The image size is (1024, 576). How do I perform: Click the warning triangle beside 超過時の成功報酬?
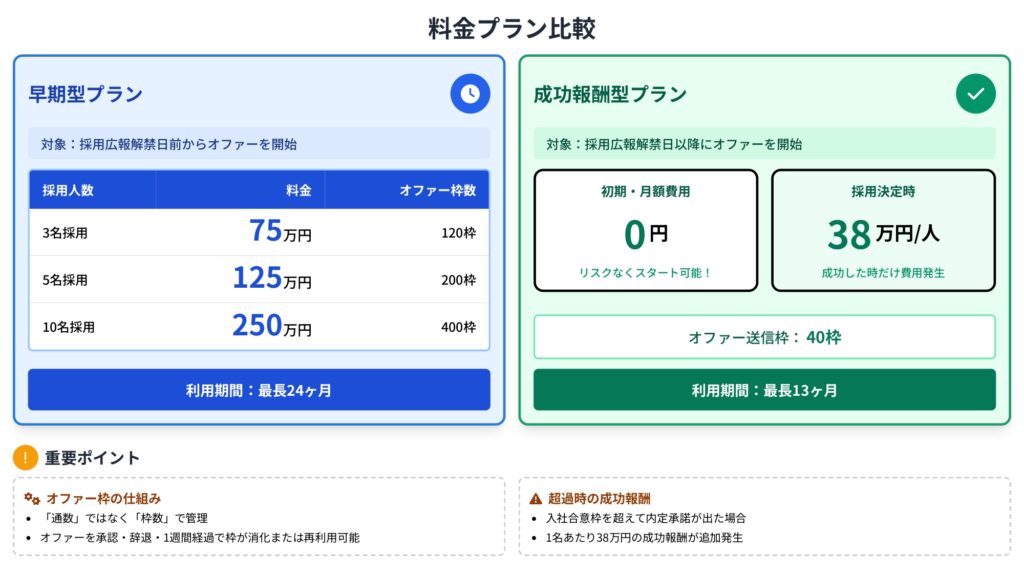[537, 498]
